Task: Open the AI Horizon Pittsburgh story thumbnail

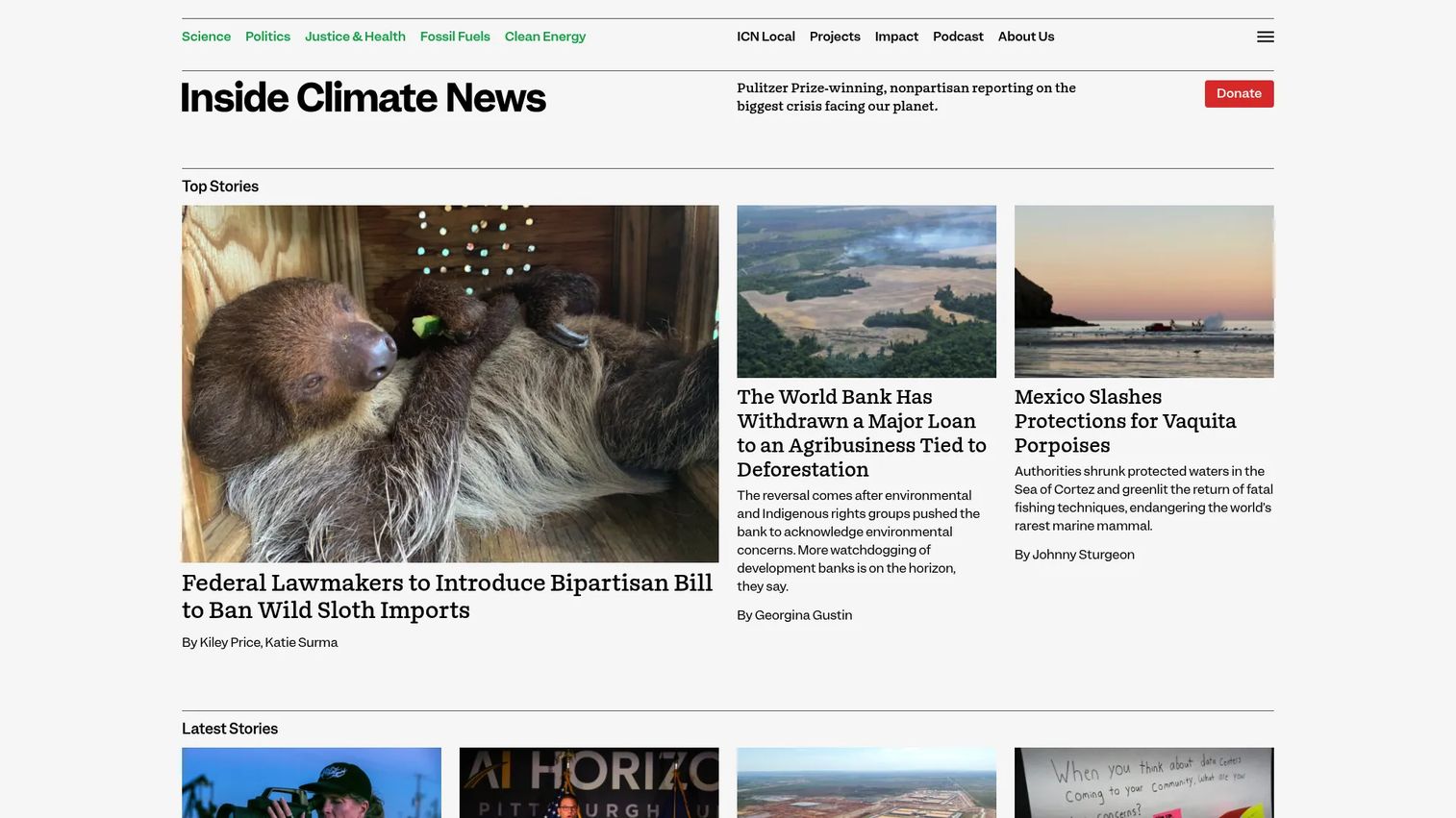Action: (590, 782)
